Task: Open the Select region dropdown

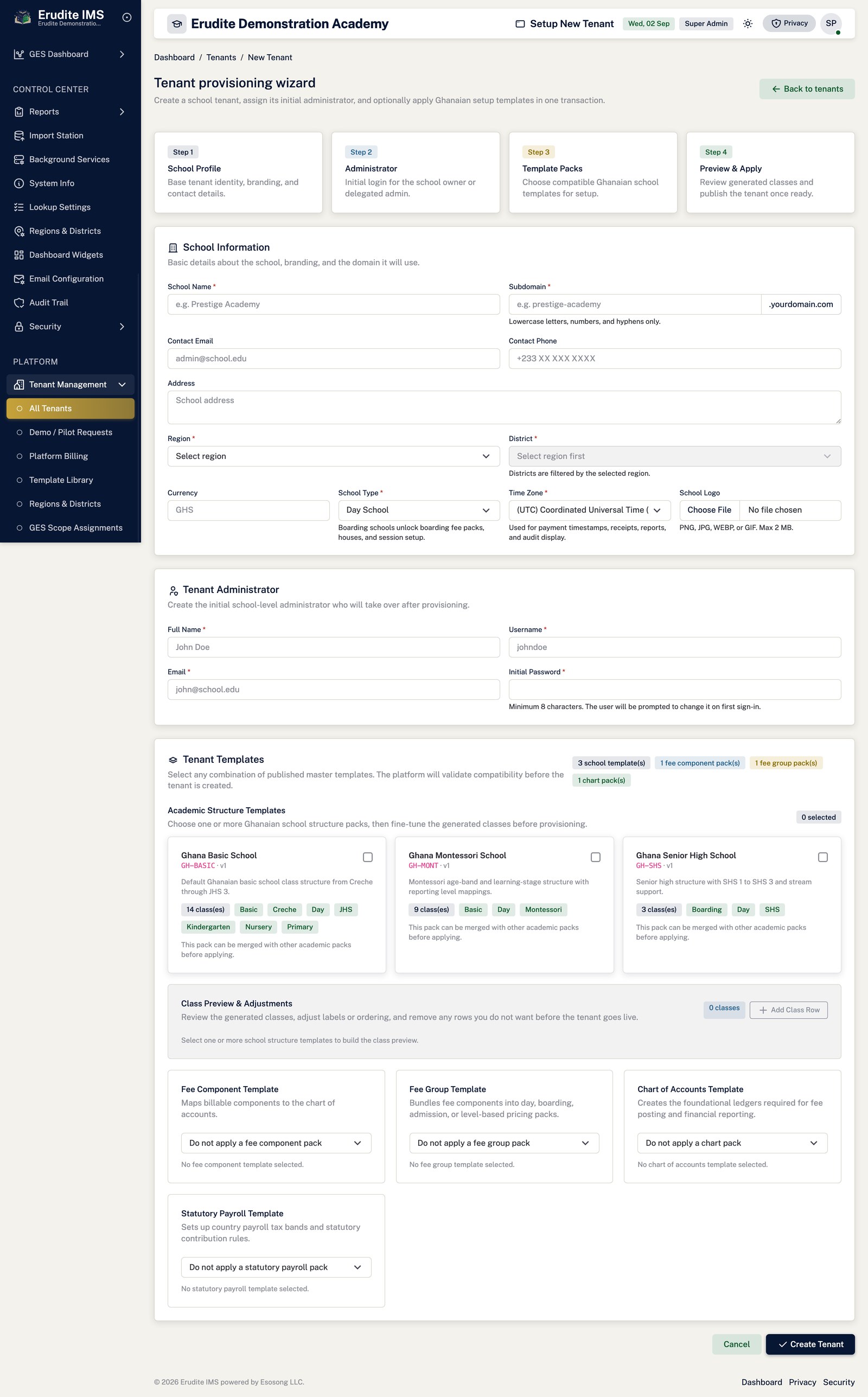Action: pyautogui.click(x=334, y=456)
